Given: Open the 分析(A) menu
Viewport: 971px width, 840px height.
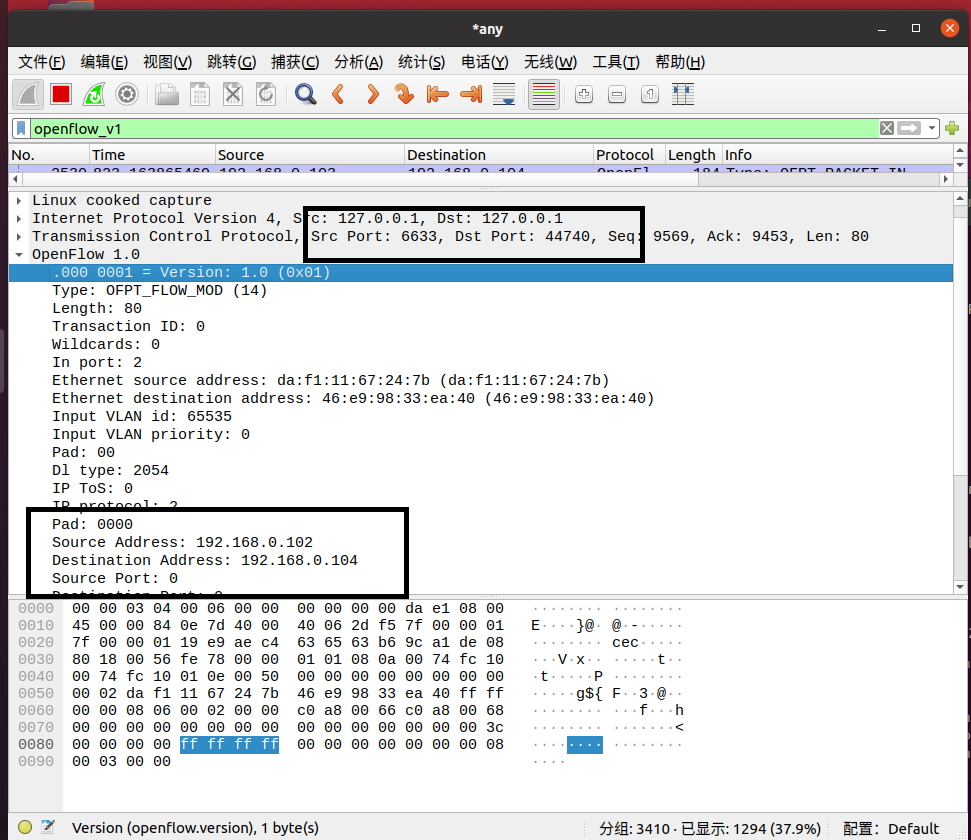Looking at the screenshot, I should (358, 62).
